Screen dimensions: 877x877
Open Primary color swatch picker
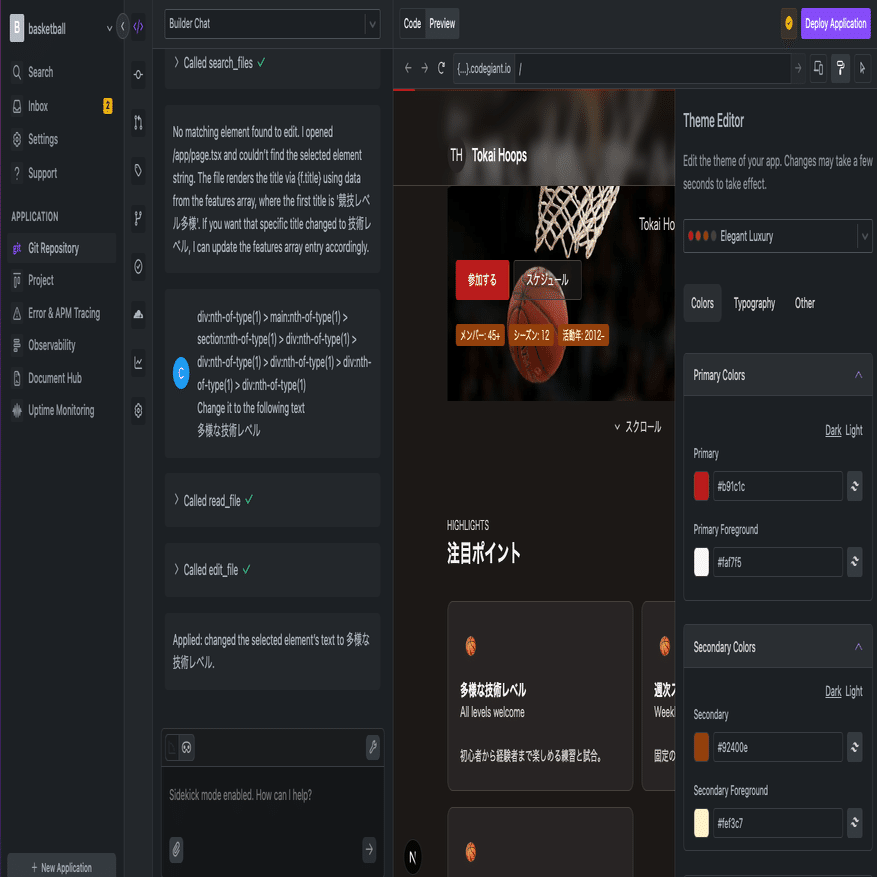click(x=701, y=486)
